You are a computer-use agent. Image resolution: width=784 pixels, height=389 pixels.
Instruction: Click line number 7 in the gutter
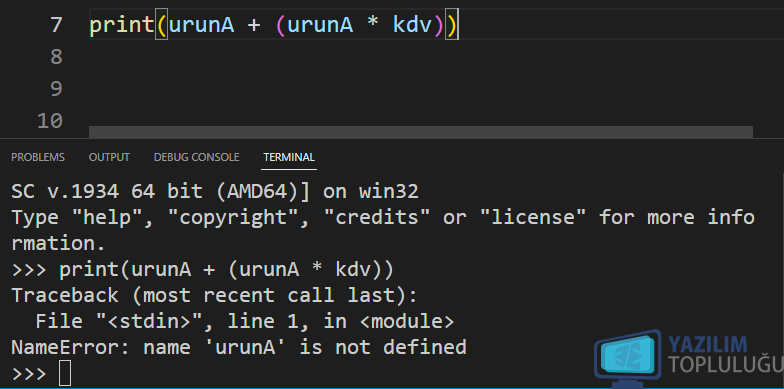click(56, 24)
